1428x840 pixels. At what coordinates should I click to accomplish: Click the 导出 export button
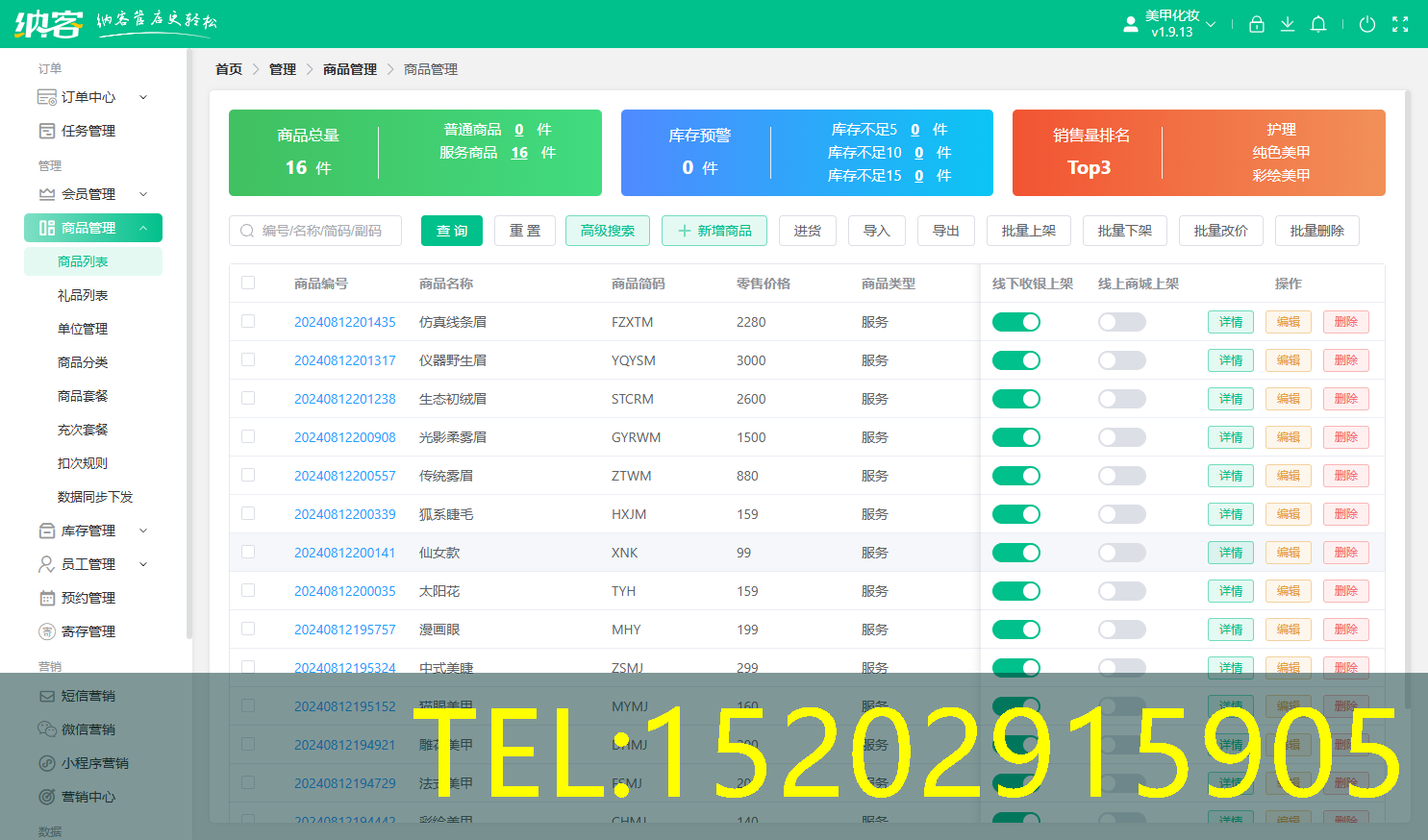tap(946, 231)
